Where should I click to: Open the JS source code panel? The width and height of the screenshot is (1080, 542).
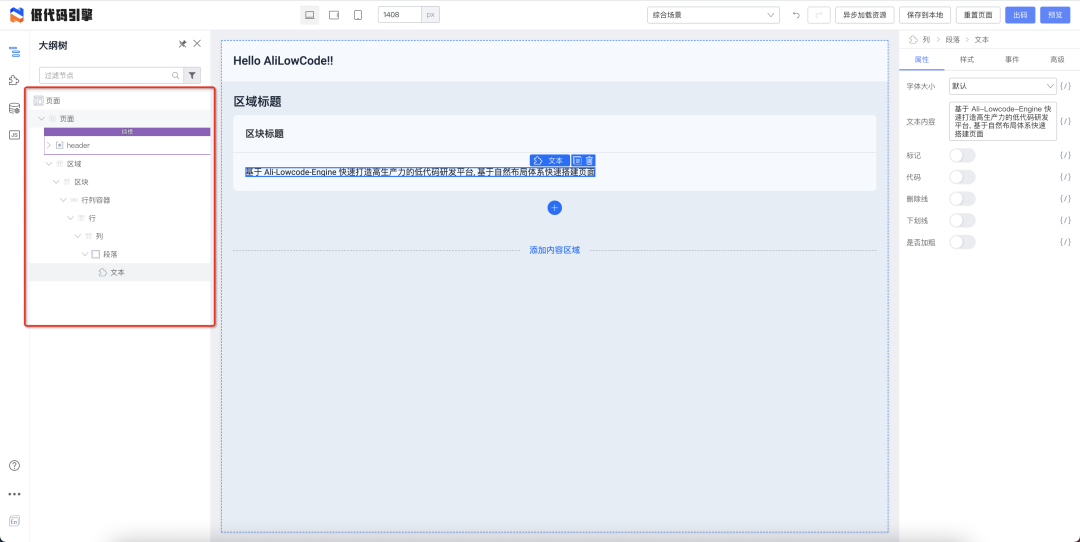point(14,135)
